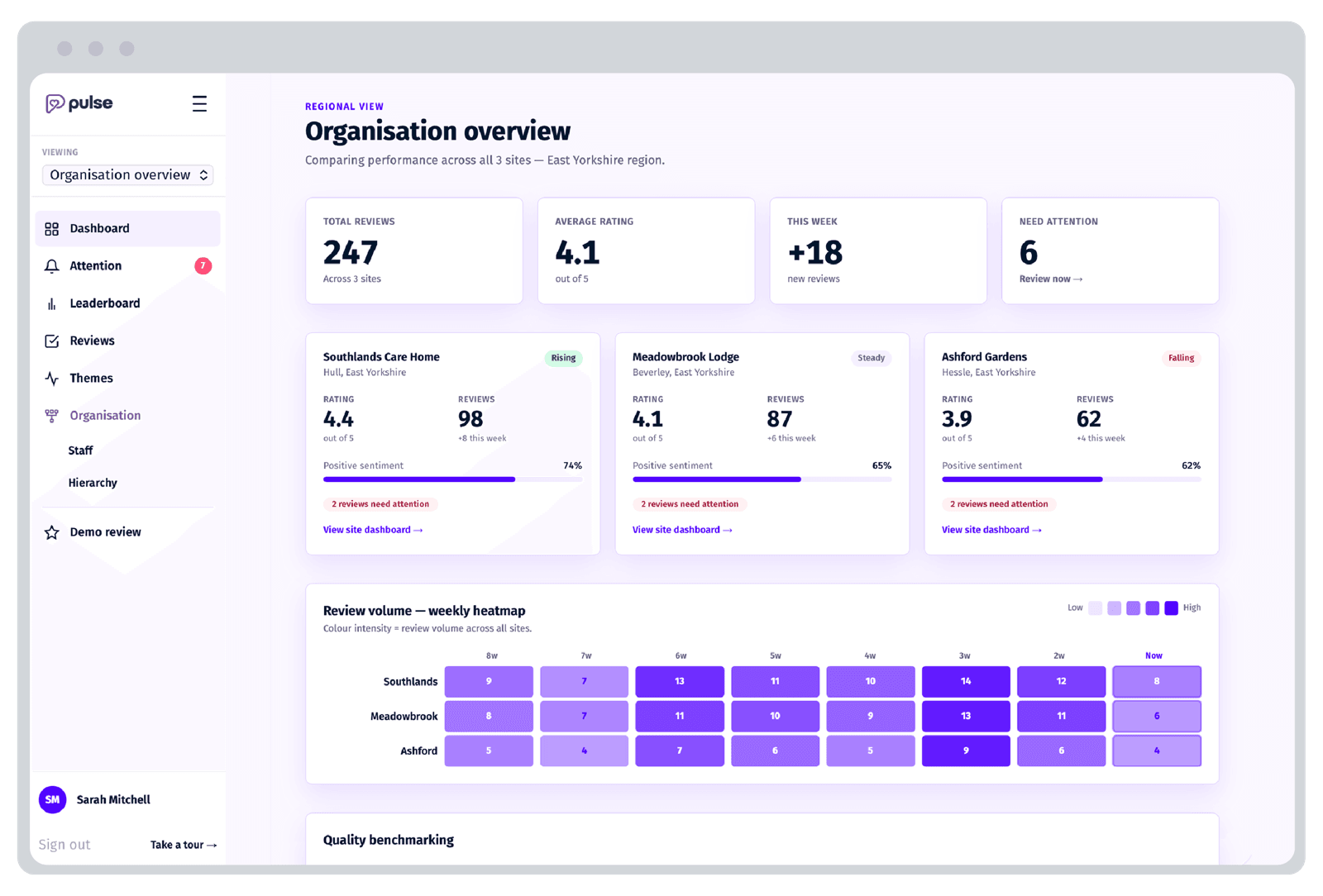This screenshot has height=896, width=1323.
Task: Click the darkest High legend swatch
Action: pos(1171,608)
